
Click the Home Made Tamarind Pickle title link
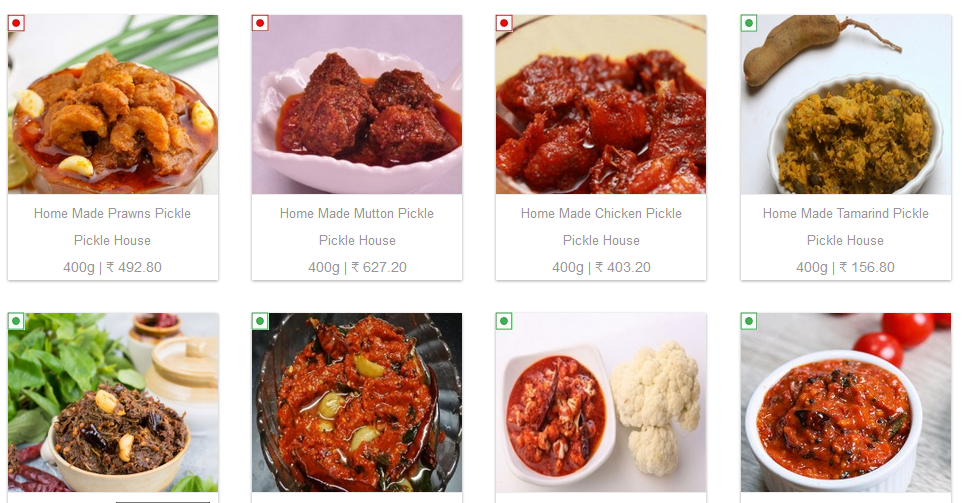click(x=846, y=213)
